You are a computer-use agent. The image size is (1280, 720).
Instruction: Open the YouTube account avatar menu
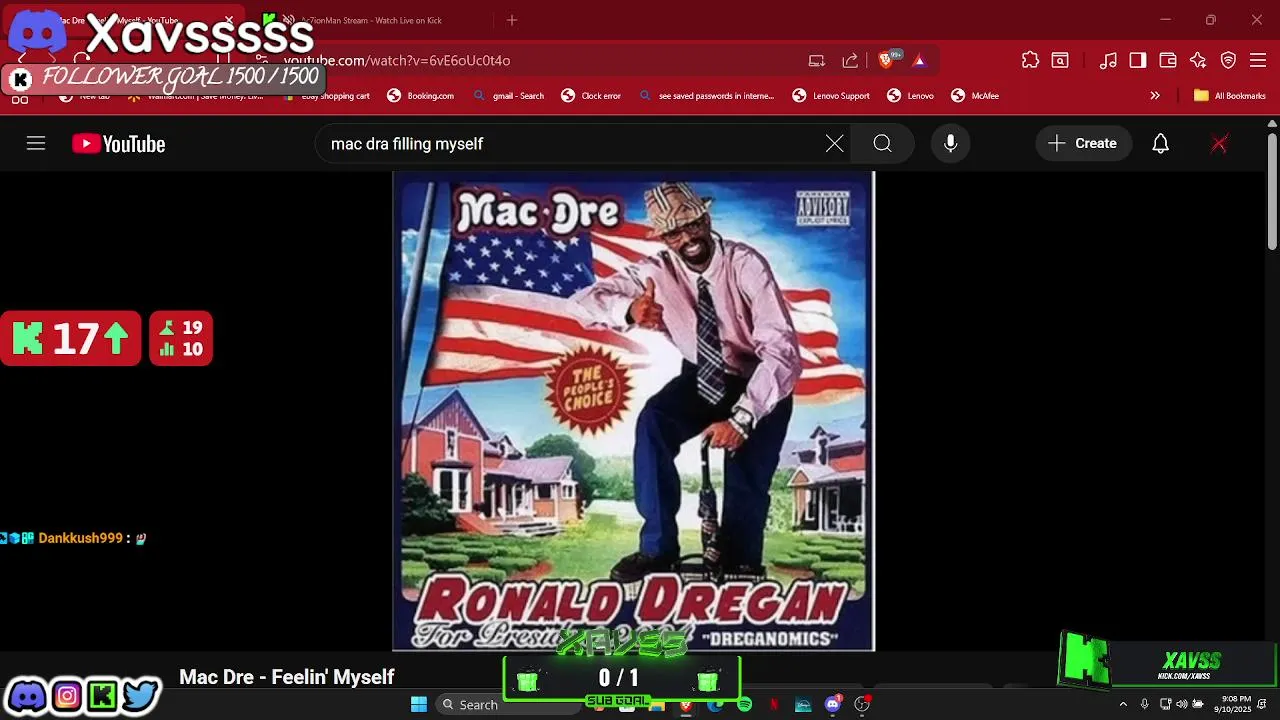coord(1219,144)
